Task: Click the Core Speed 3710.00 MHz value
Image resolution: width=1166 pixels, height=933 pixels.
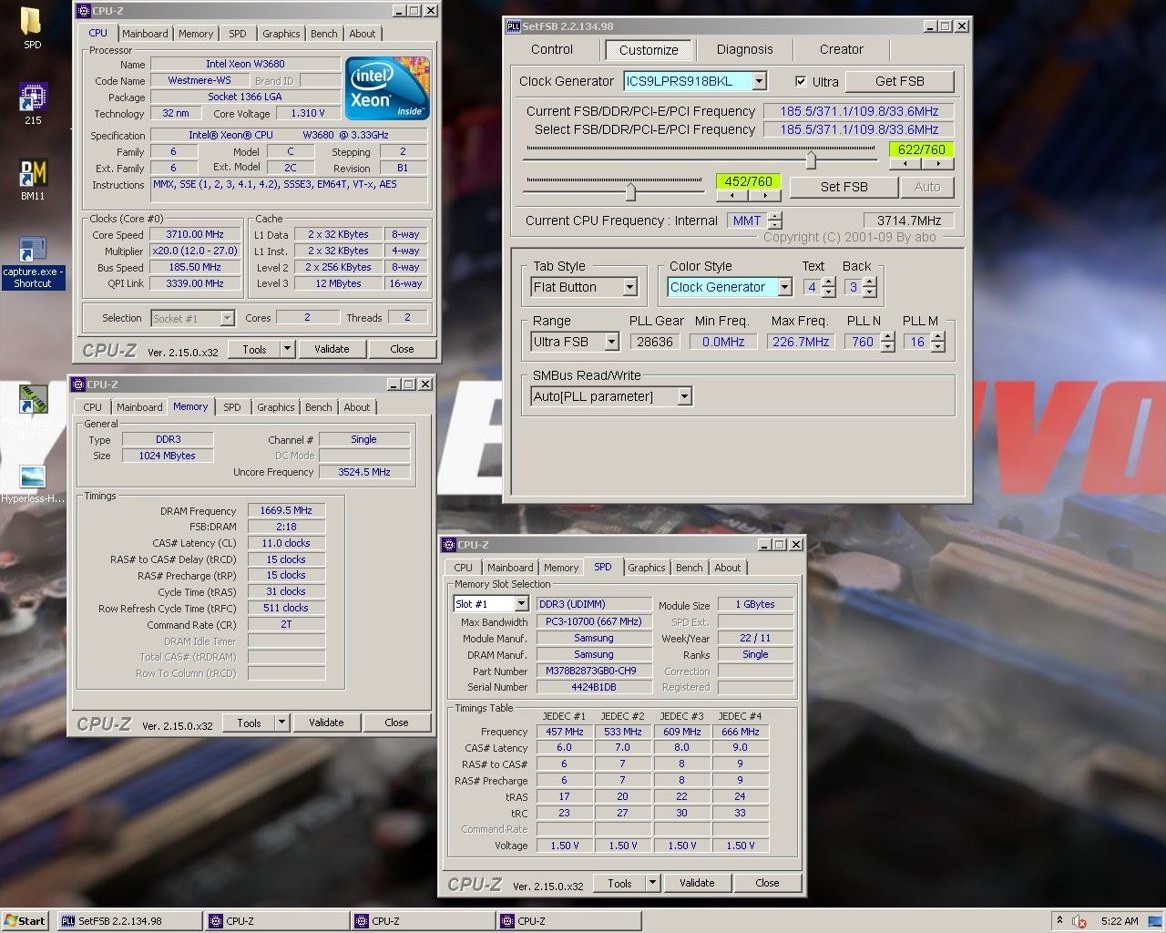Action: point(195,234)
